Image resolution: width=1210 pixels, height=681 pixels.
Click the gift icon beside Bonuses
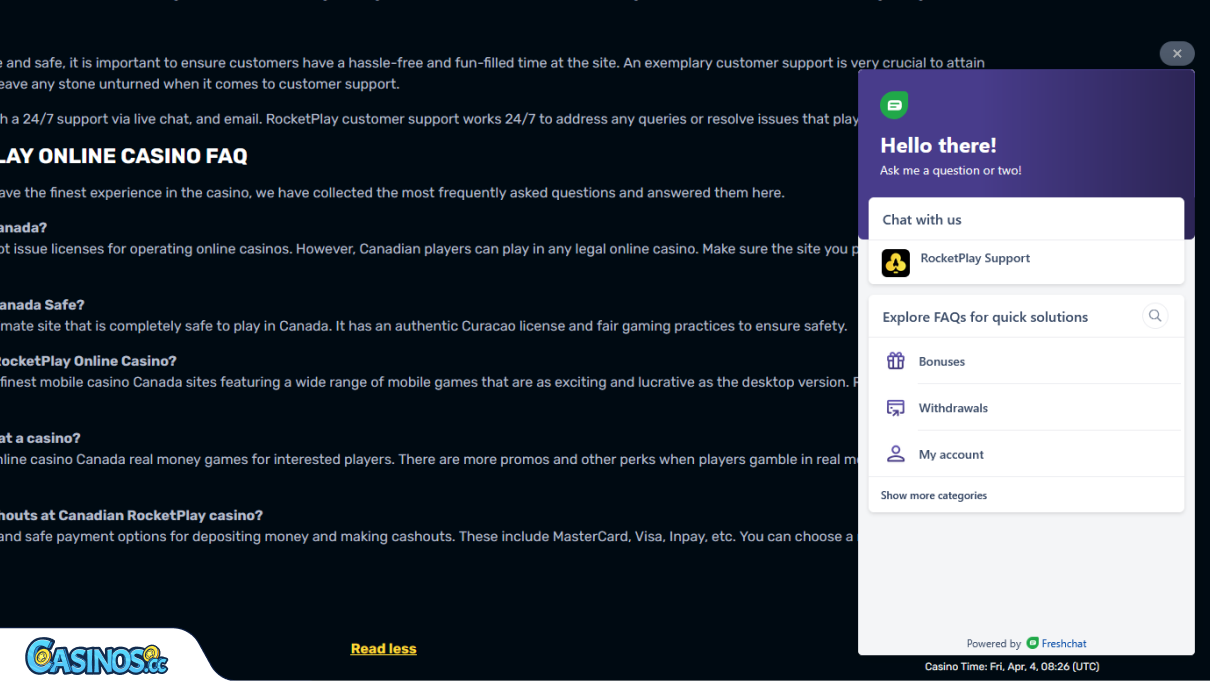tap(896, 361)
